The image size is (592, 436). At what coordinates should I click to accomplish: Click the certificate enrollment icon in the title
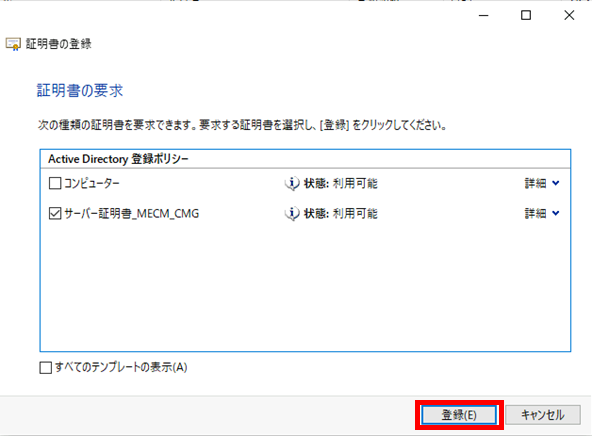coord(13,44)
